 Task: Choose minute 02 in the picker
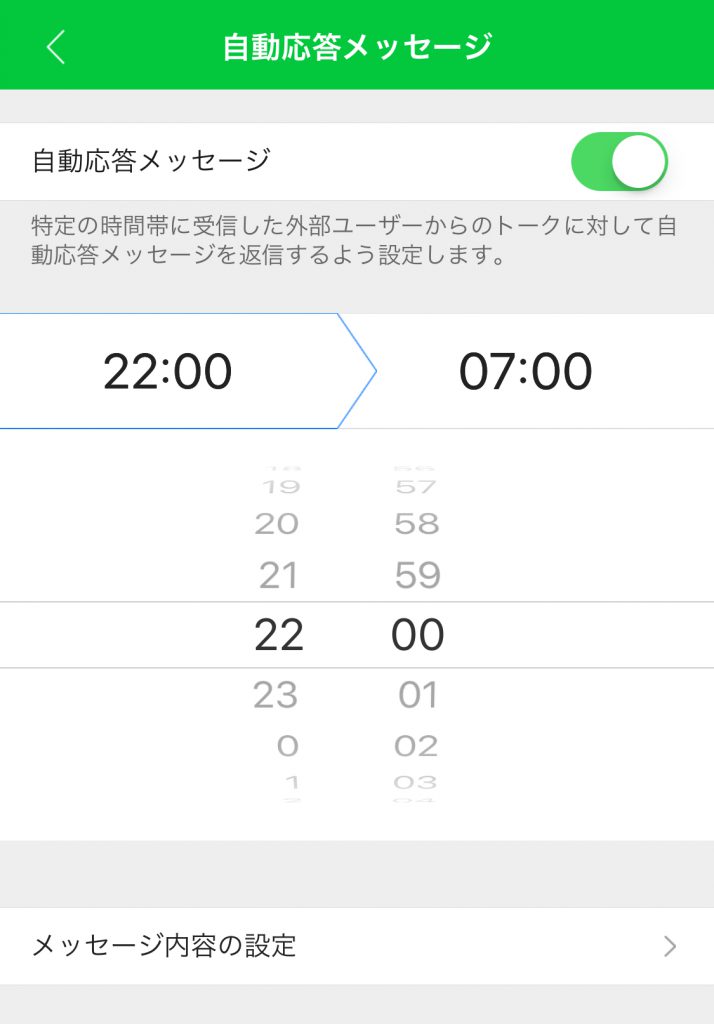[416, 745]
